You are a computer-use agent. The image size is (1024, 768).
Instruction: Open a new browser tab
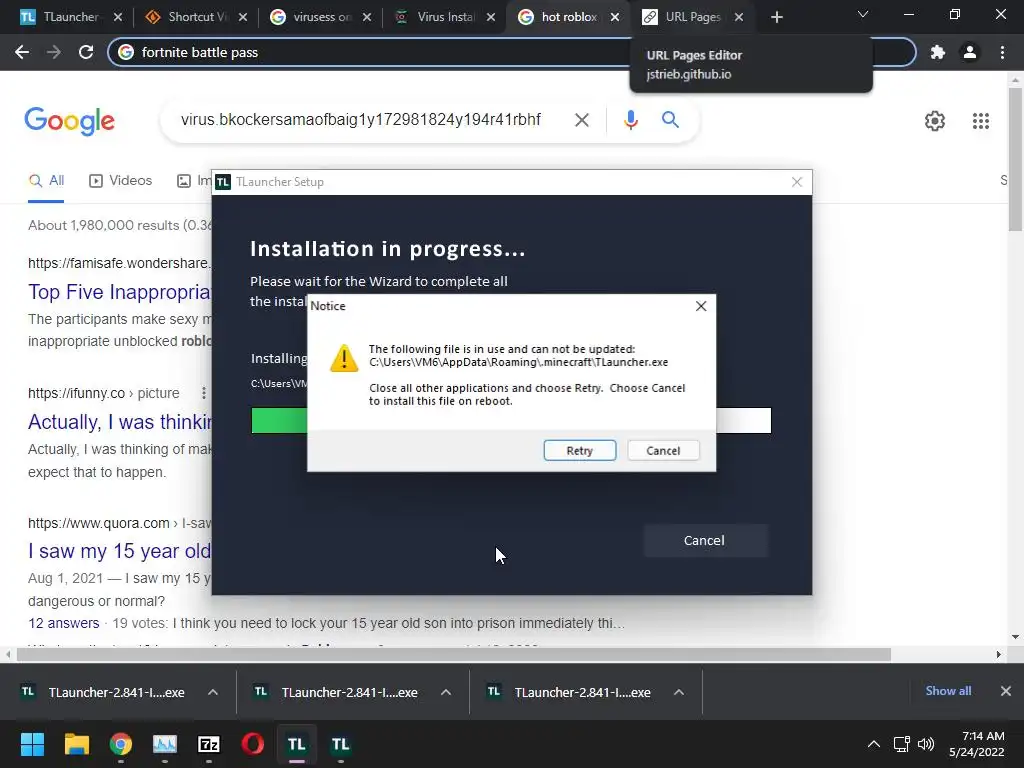(x=776, y=17)
